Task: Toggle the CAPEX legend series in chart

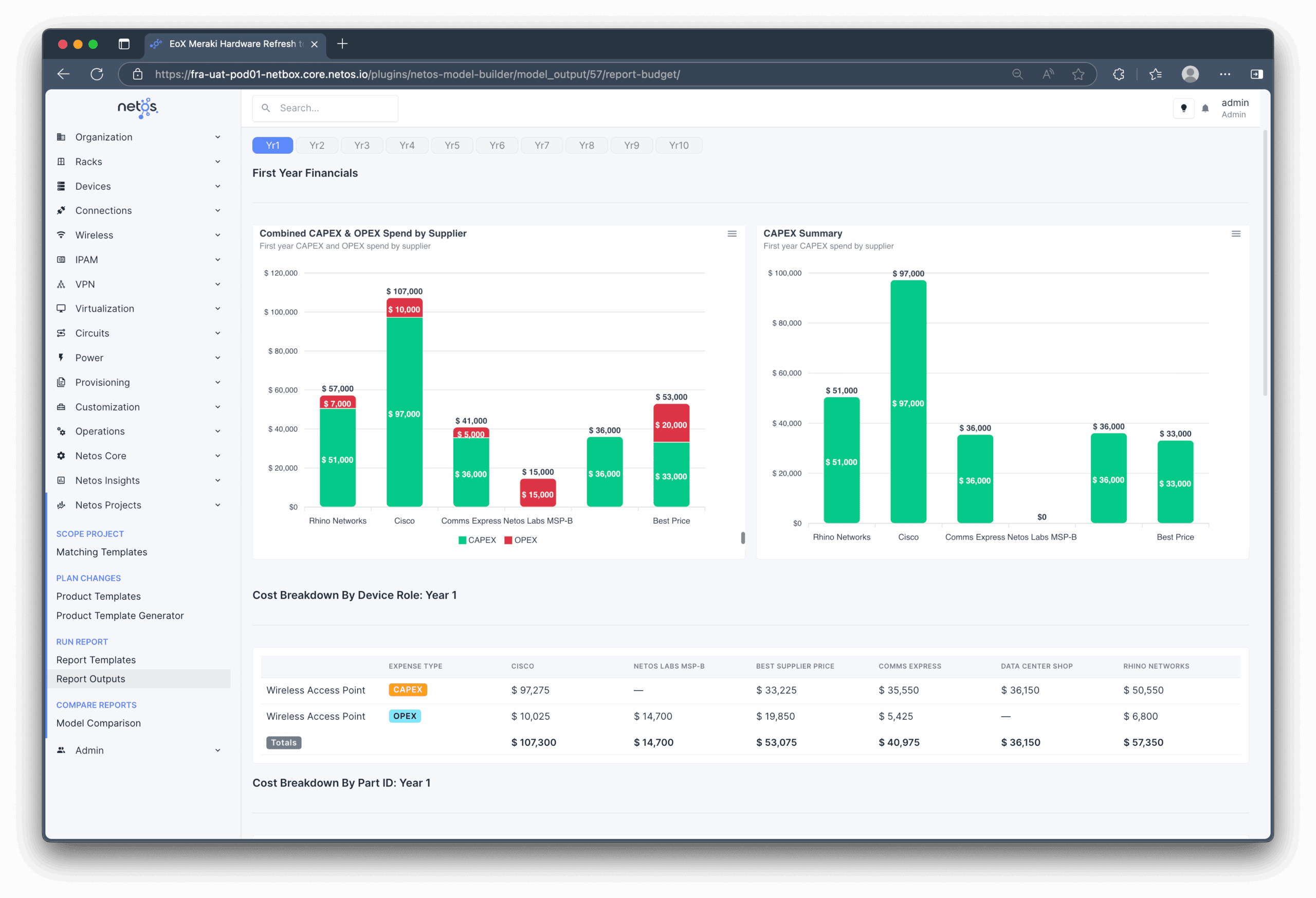Action: 477,540
